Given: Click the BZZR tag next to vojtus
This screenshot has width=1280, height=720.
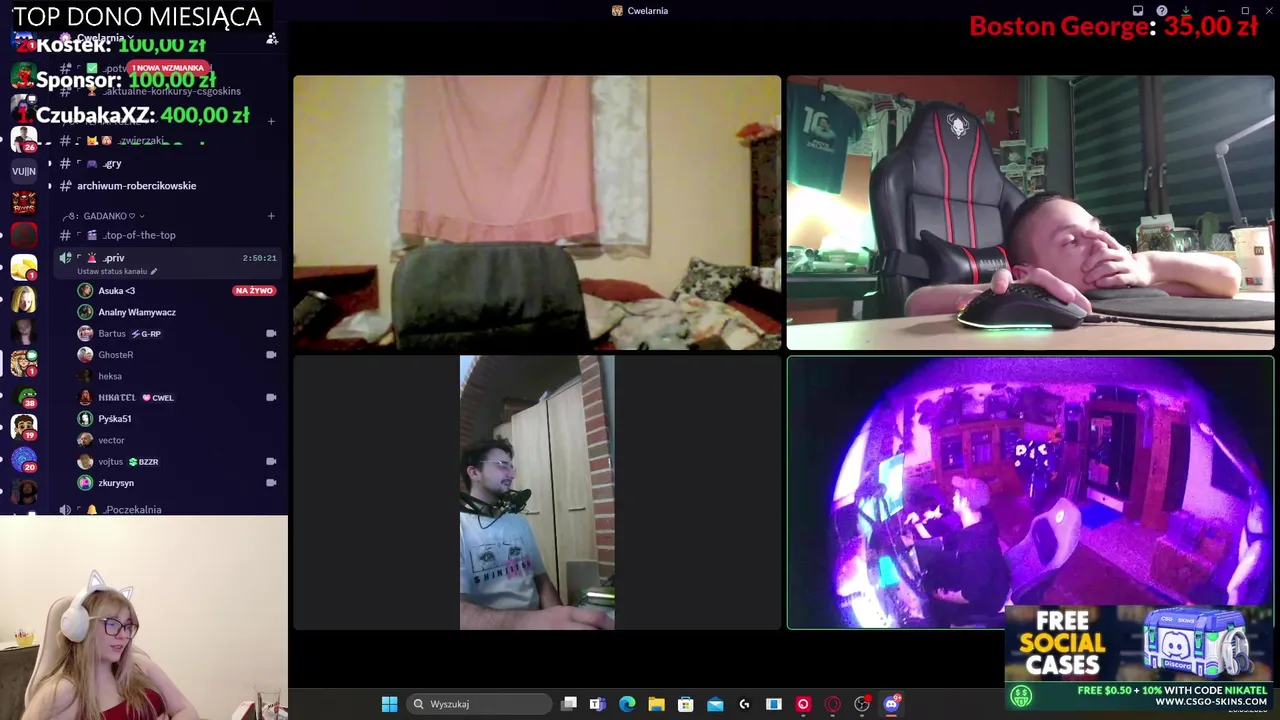Looking at the screenshot, I should pos(144,462).
